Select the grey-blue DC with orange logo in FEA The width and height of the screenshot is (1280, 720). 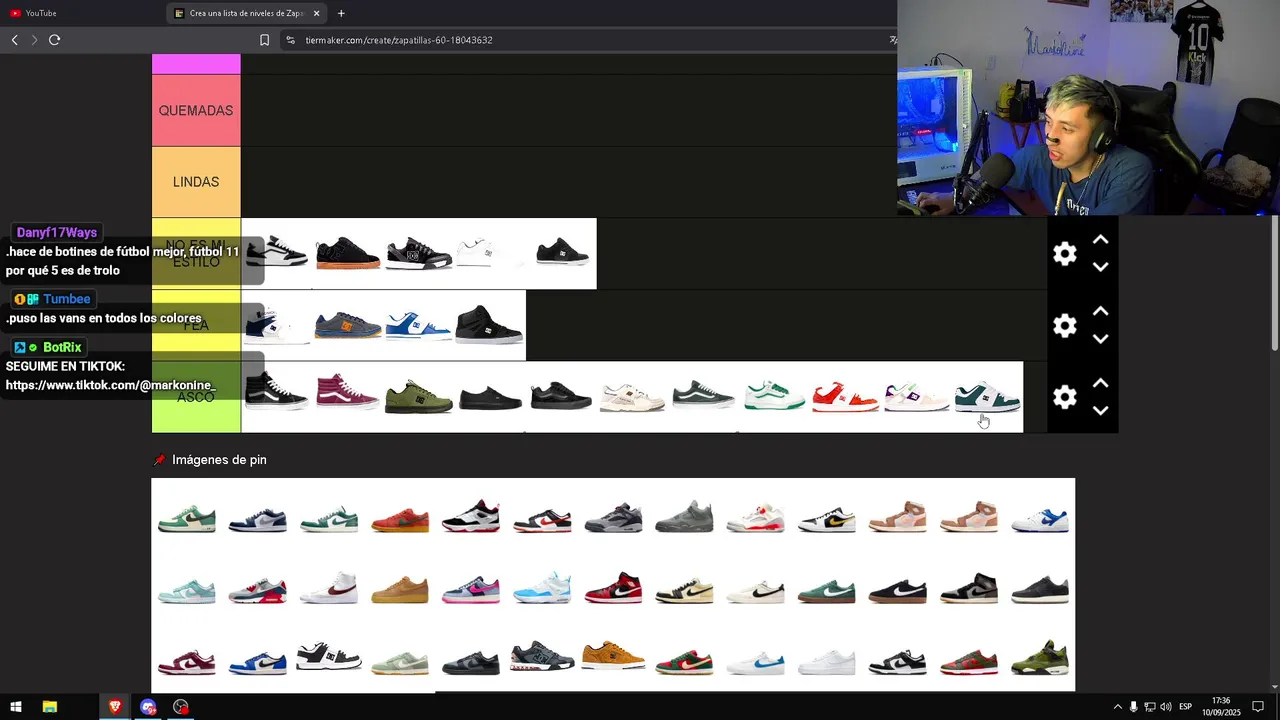(x=348, y=326)
